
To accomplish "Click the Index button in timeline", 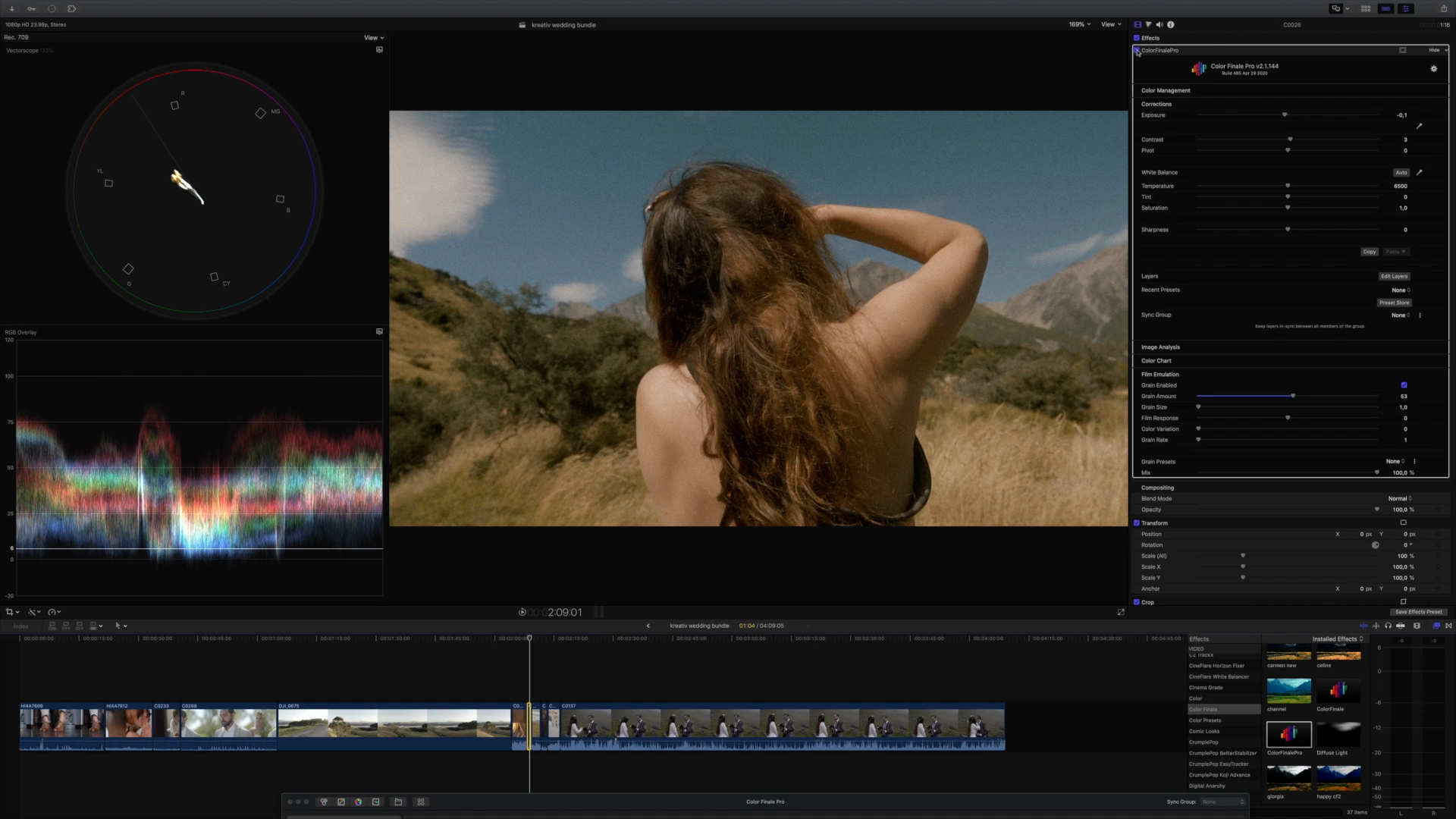I will tap(21, 626).
